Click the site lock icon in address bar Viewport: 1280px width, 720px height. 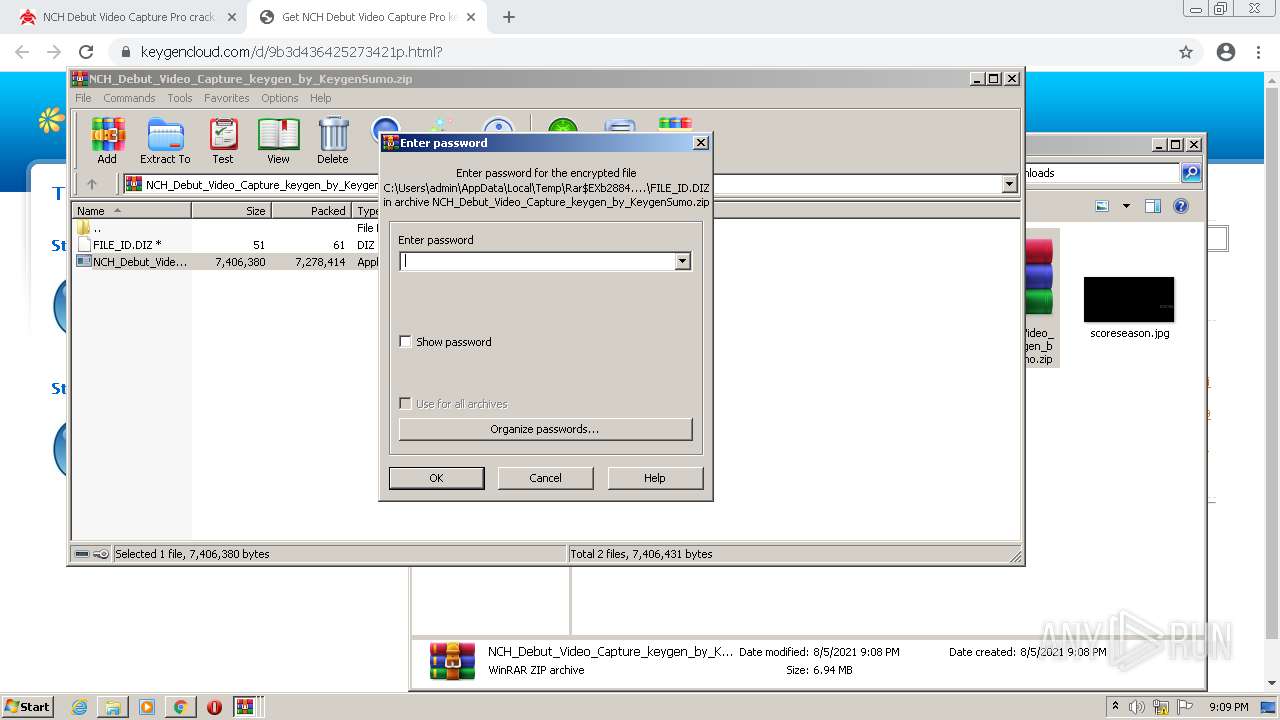125,52
